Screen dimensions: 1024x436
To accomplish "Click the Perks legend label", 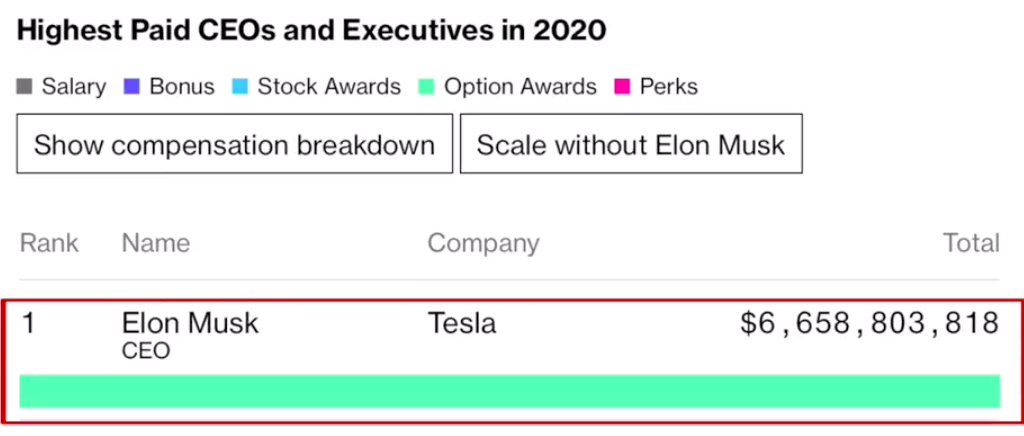I will [x=669, y=87].
